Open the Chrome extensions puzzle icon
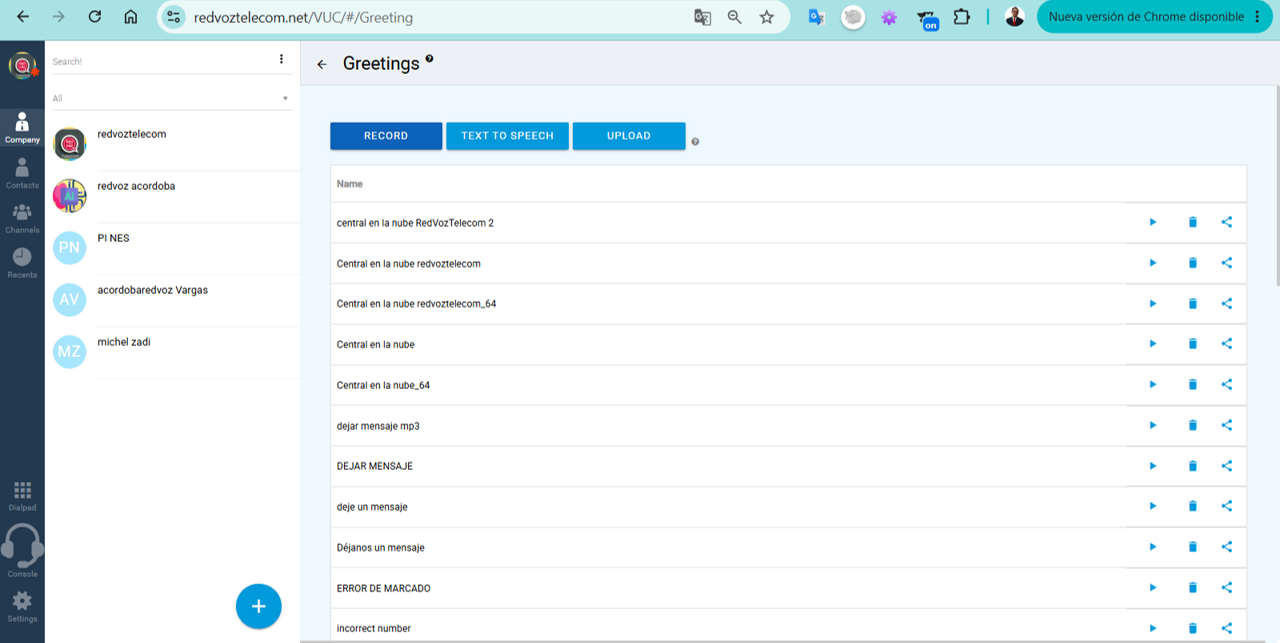 (x=961, y=17)
